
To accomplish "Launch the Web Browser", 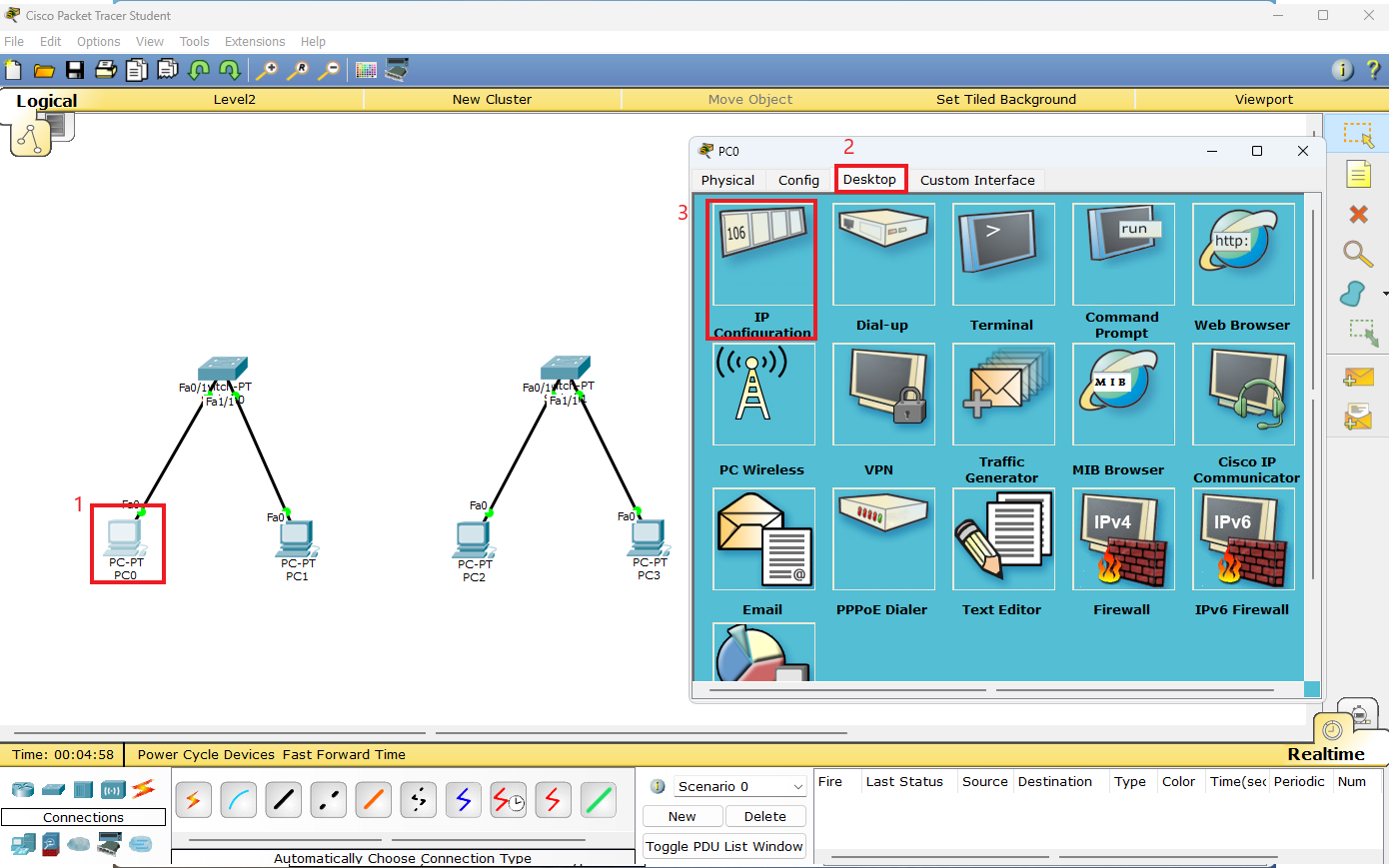I will (x=1243, y=255).
